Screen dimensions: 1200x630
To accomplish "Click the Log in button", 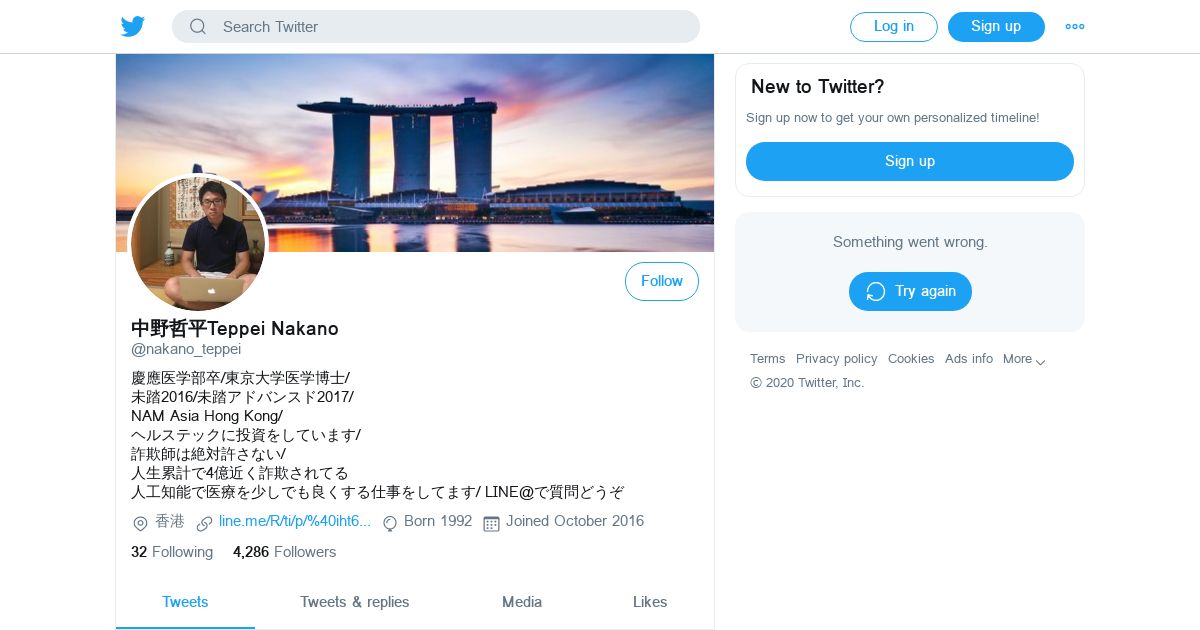I will (894, 27).
